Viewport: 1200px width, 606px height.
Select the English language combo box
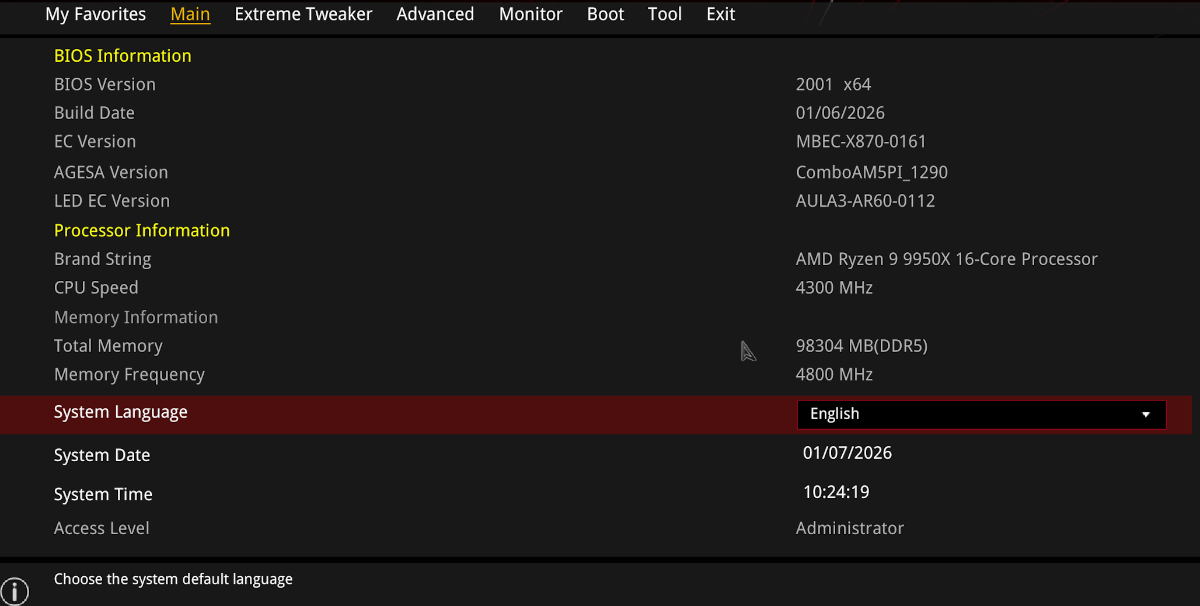point(980,414)
